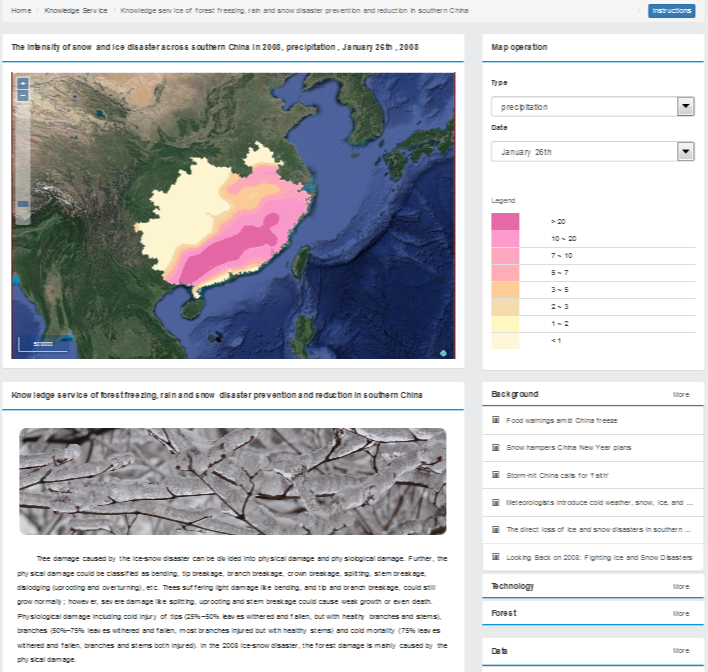Open 'Storm-hit China calls for faith' article
Image resolution: width=708 pixels, height=672 pixels.
coord(557,476)
